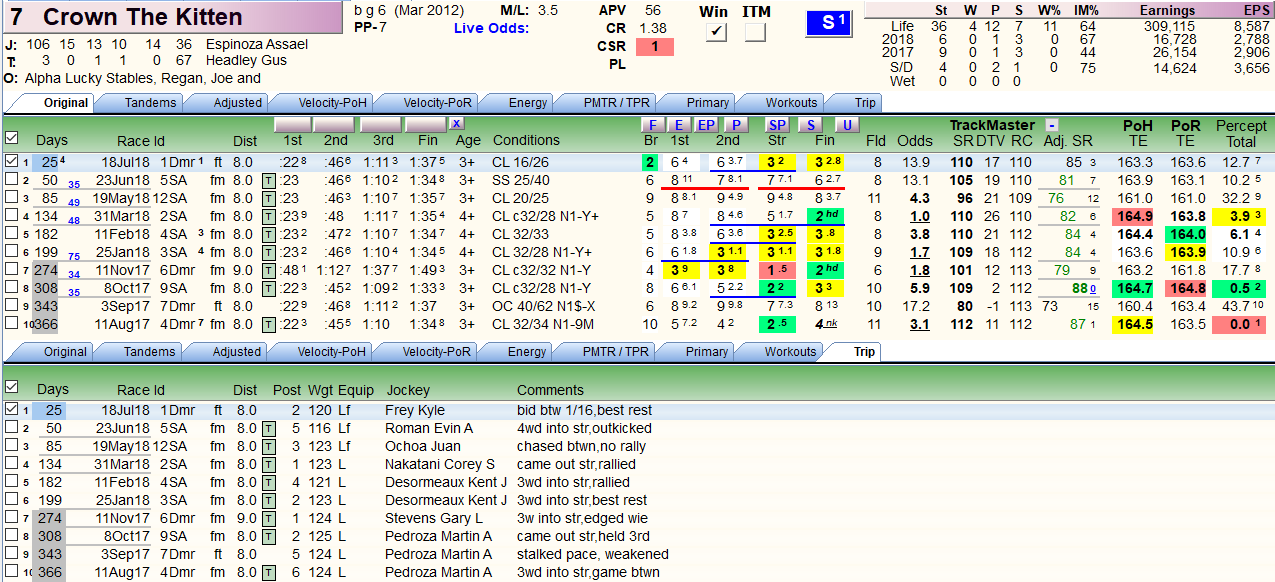Select the SP pace filter button
Viewport: 1275px width, 582px height.
tap(777, 125)
